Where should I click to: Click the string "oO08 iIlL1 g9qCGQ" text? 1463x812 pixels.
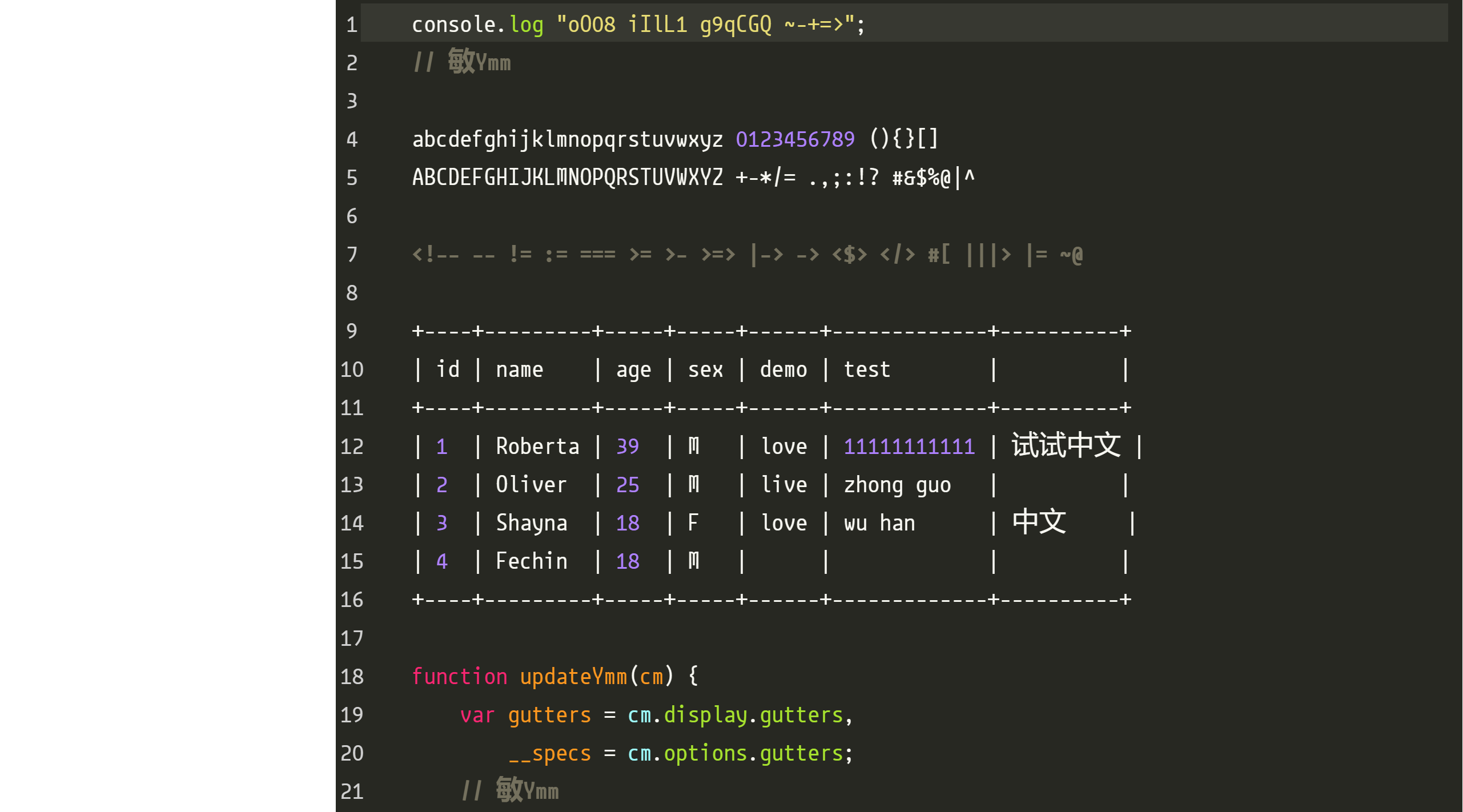coord(670,25)
